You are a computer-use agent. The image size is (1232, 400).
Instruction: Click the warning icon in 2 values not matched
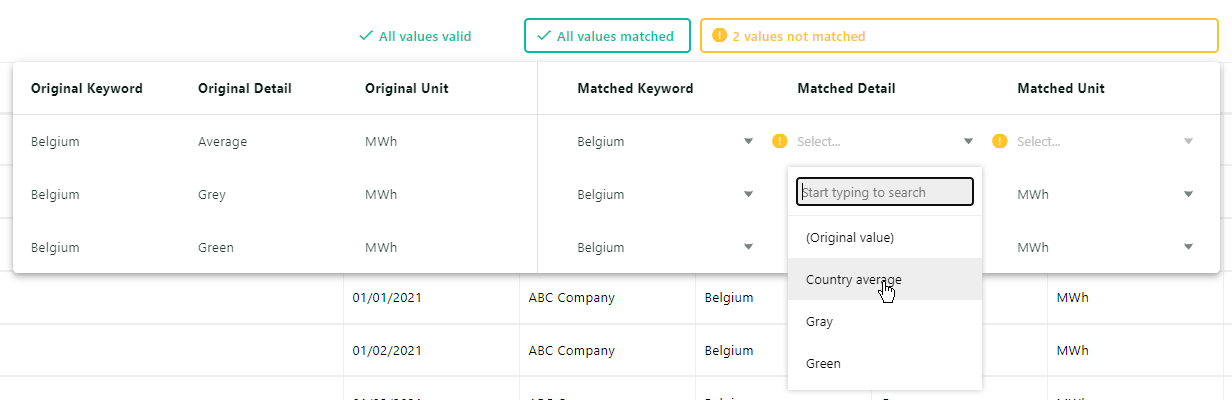(x=718, y=36)
